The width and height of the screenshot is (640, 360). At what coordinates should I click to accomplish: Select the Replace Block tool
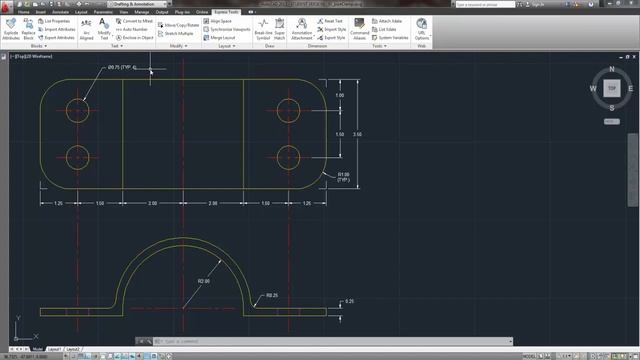click(x=28, y=29)
